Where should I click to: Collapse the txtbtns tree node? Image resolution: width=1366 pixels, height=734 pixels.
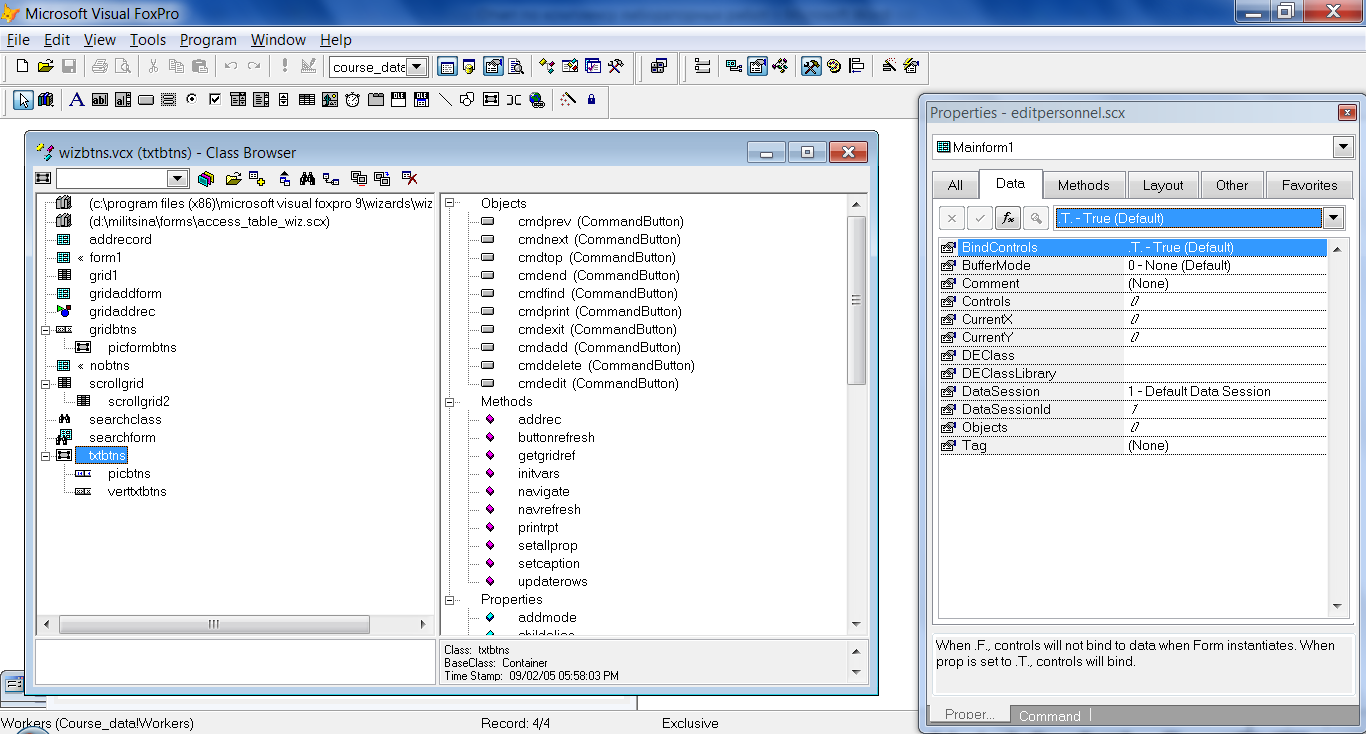[46, 455]
